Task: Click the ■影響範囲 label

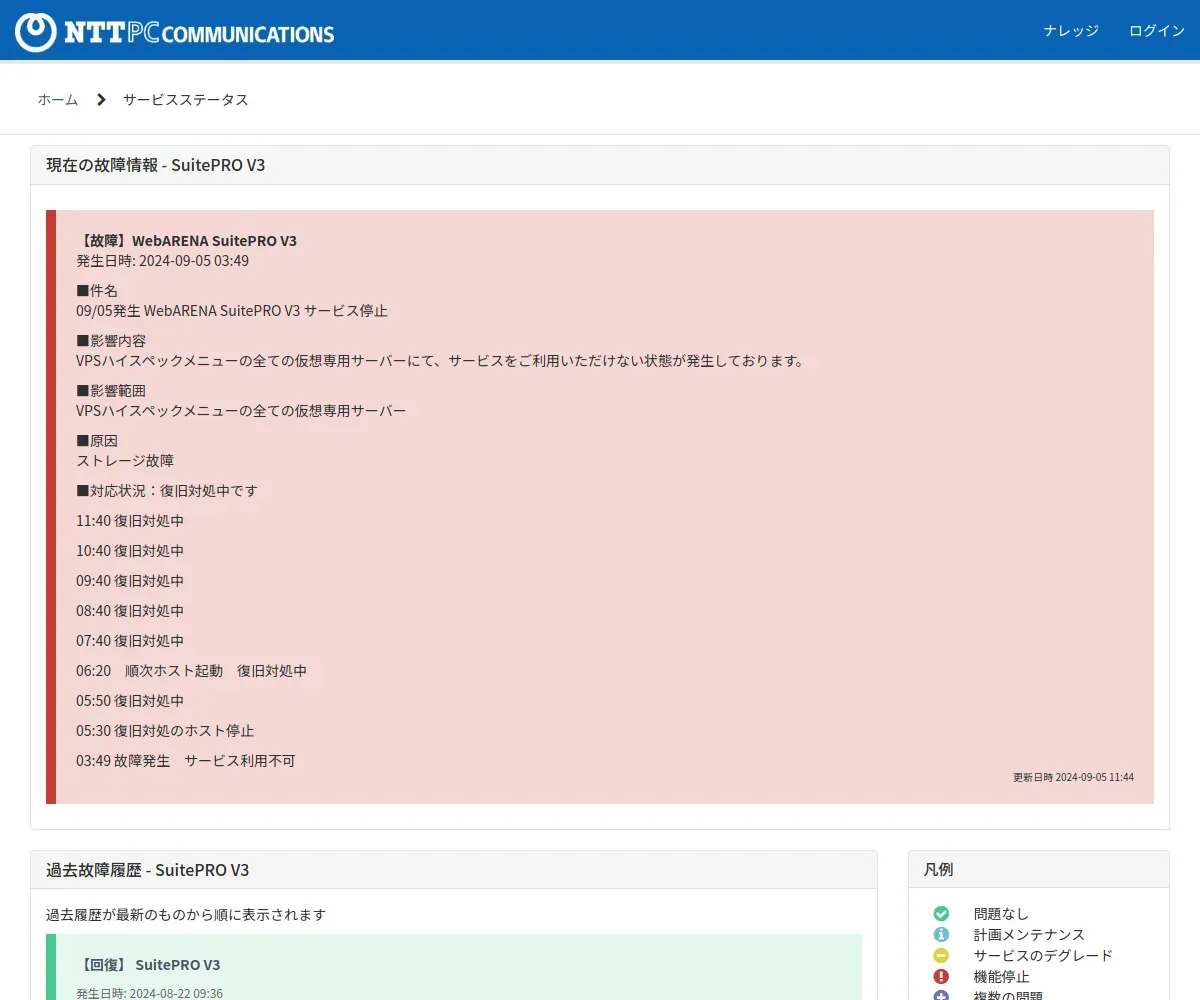Action: (x=111, y=391)
